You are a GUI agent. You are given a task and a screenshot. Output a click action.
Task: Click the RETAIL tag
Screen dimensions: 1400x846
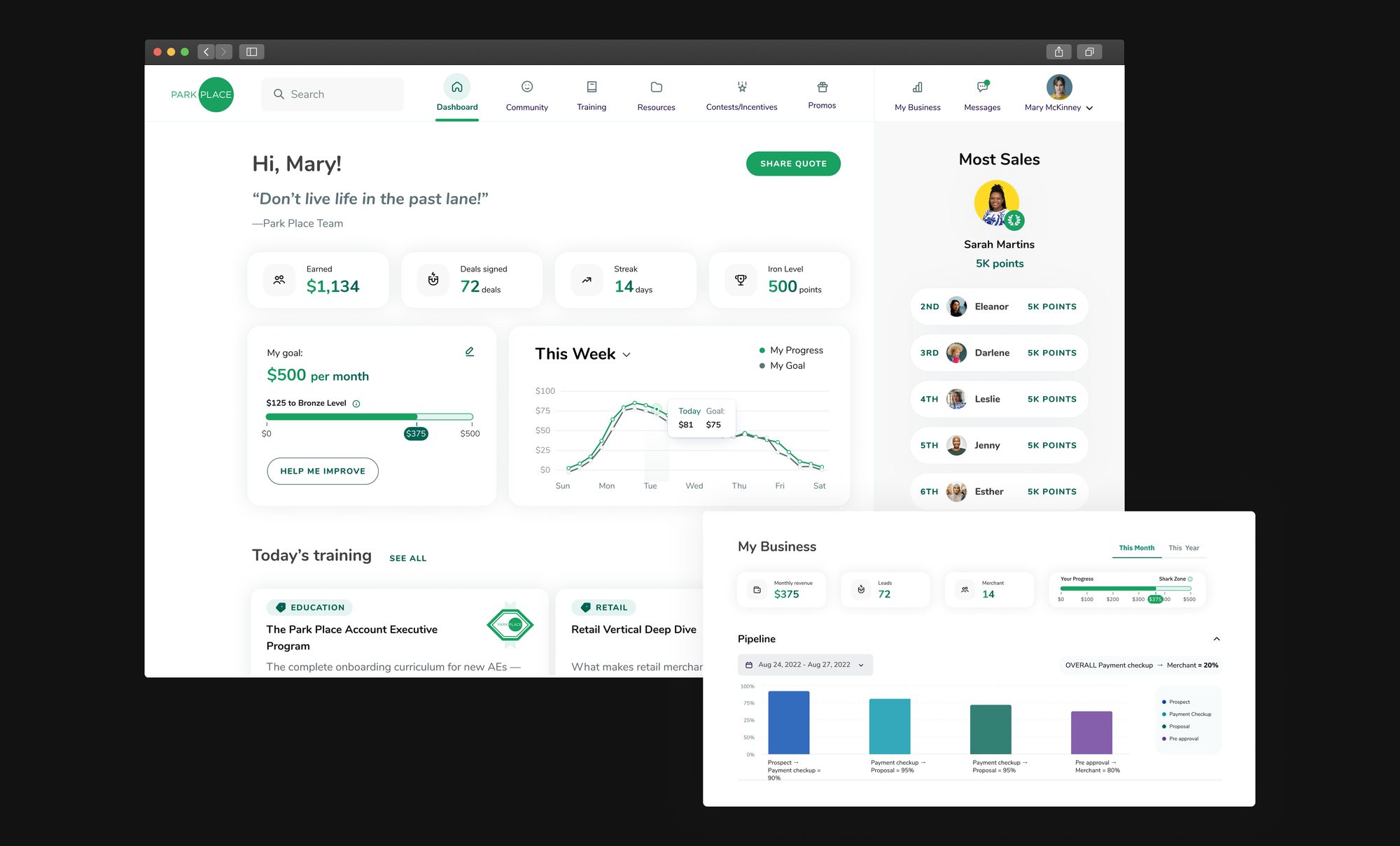[603, 607]
